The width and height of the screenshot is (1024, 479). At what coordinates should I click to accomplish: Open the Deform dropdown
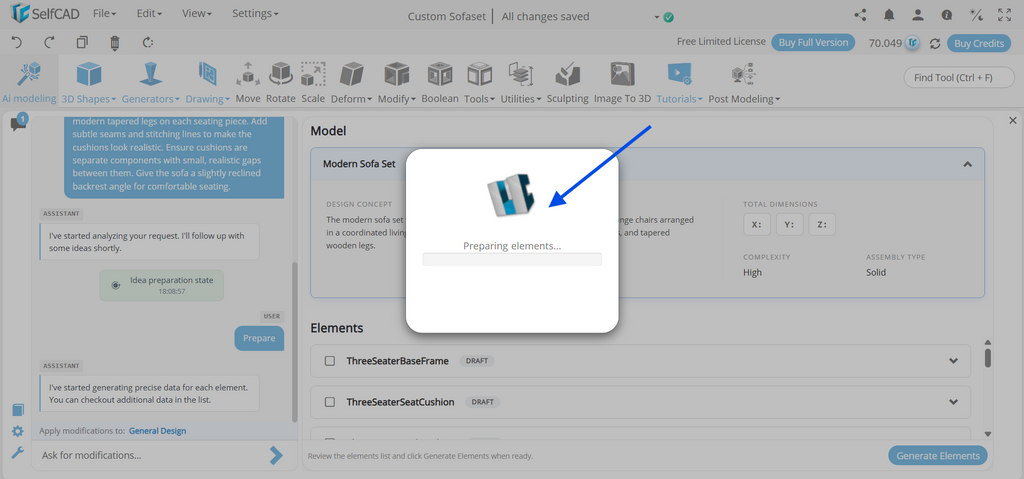351,82
